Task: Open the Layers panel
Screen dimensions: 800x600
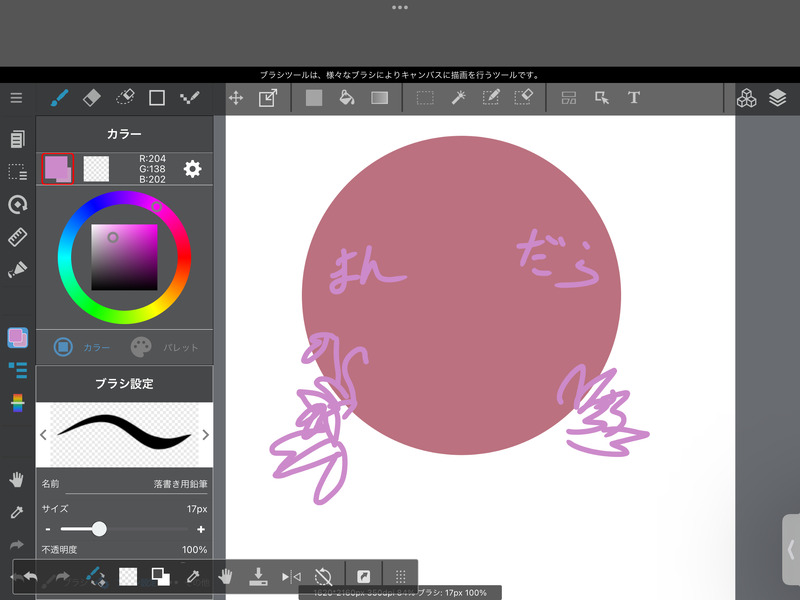Action: point(778,97)
